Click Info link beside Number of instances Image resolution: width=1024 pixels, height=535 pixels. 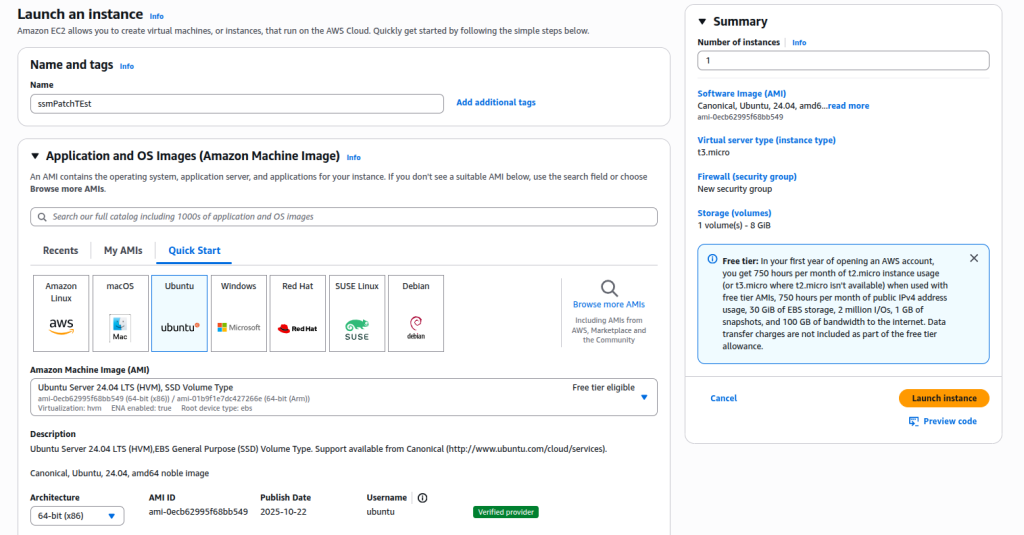[799, 42]
